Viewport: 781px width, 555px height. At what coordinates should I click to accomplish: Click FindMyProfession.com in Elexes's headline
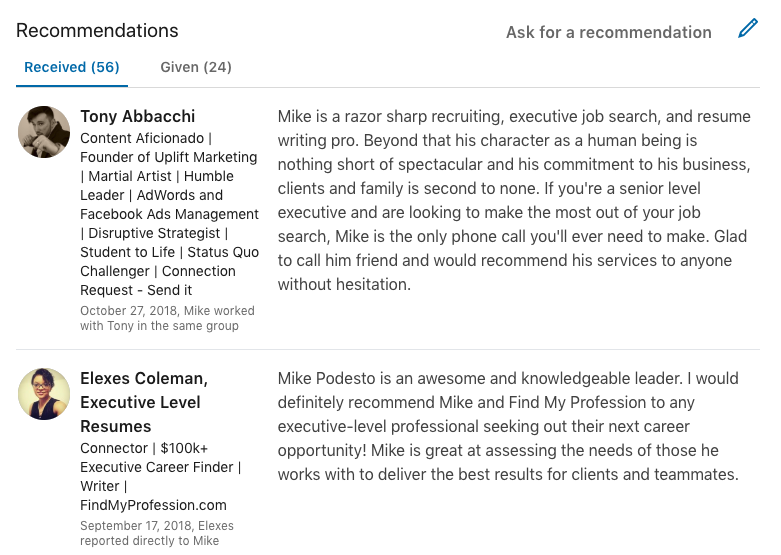(153, 505)
